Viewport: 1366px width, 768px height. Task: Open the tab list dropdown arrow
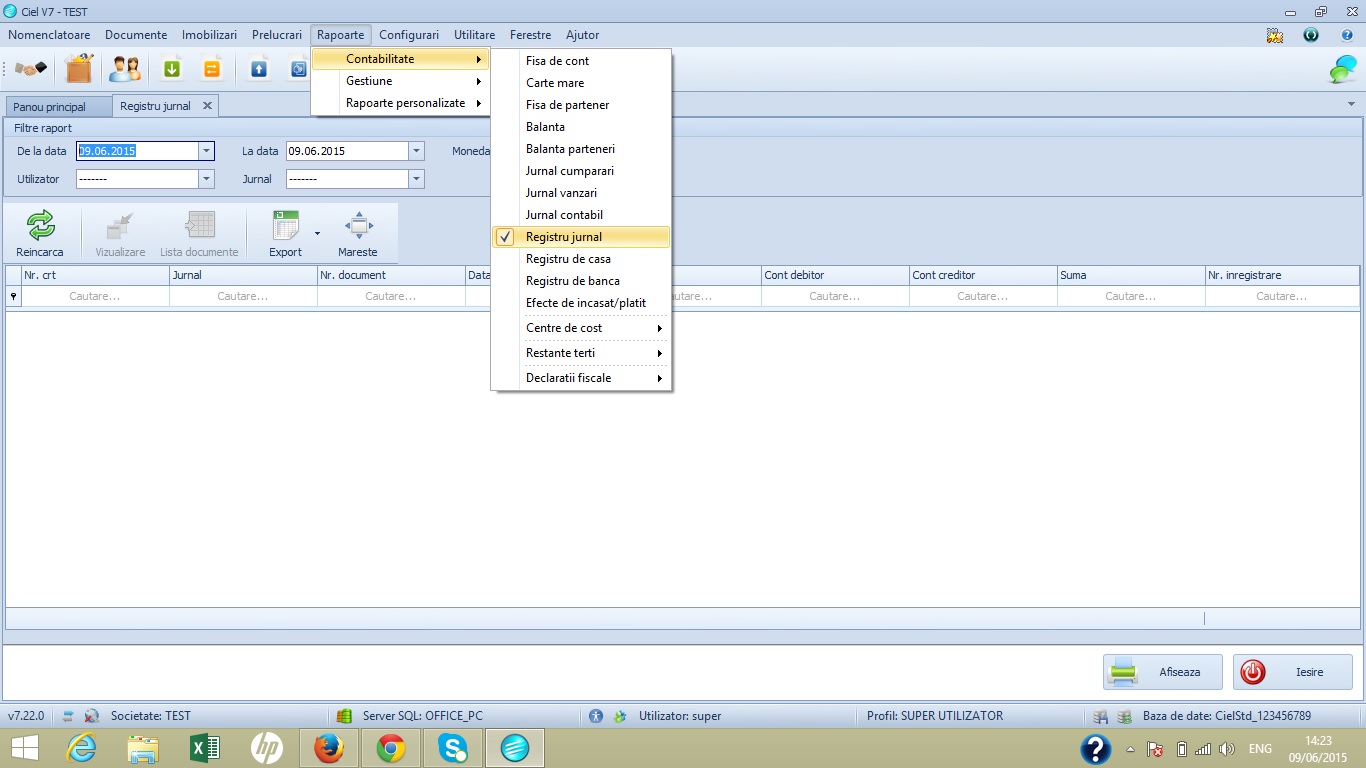click(x=1352, y=105)
